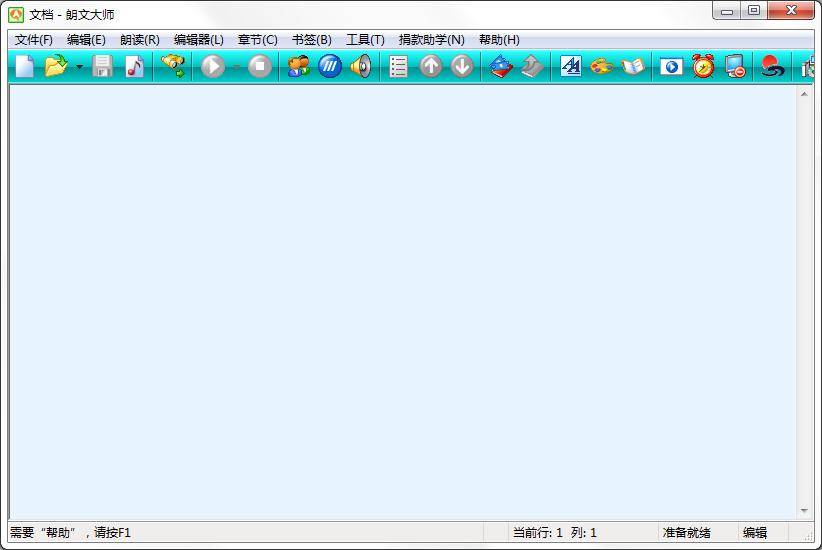
Task: Open the alarm clock timer icon
Action: [702, 67]
